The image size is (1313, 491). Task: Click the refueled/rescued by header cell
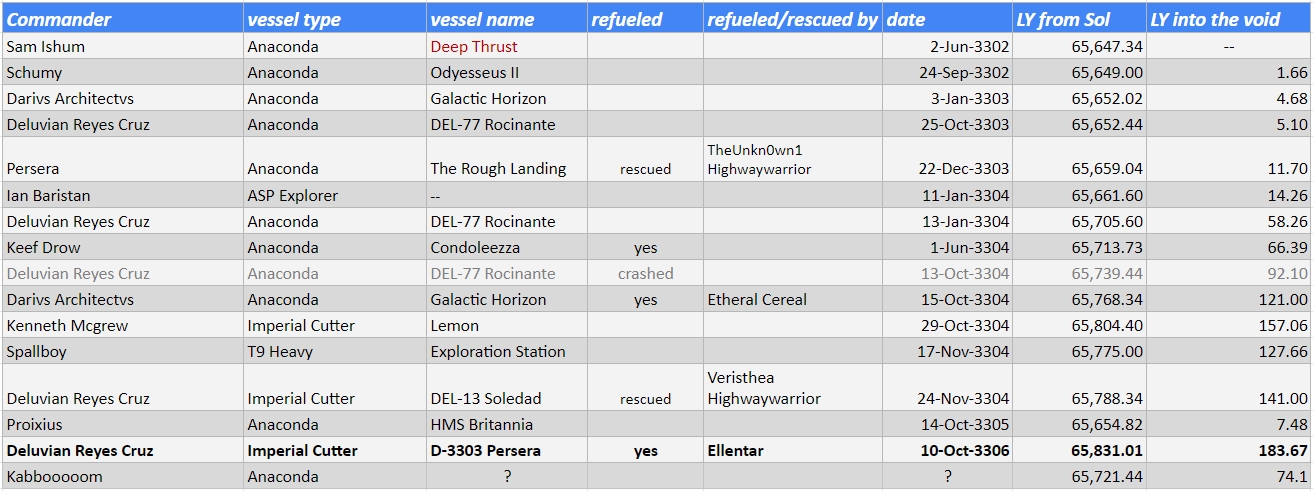[793, 18]
